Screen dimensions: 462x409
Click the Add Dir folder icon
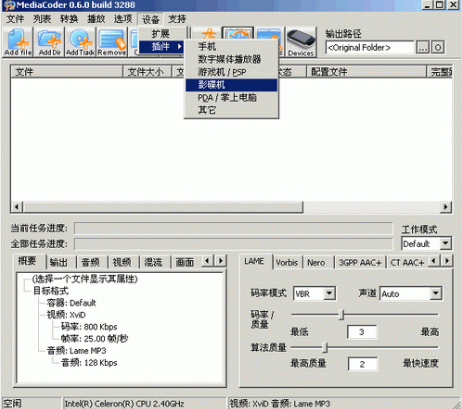pos(49,42)
